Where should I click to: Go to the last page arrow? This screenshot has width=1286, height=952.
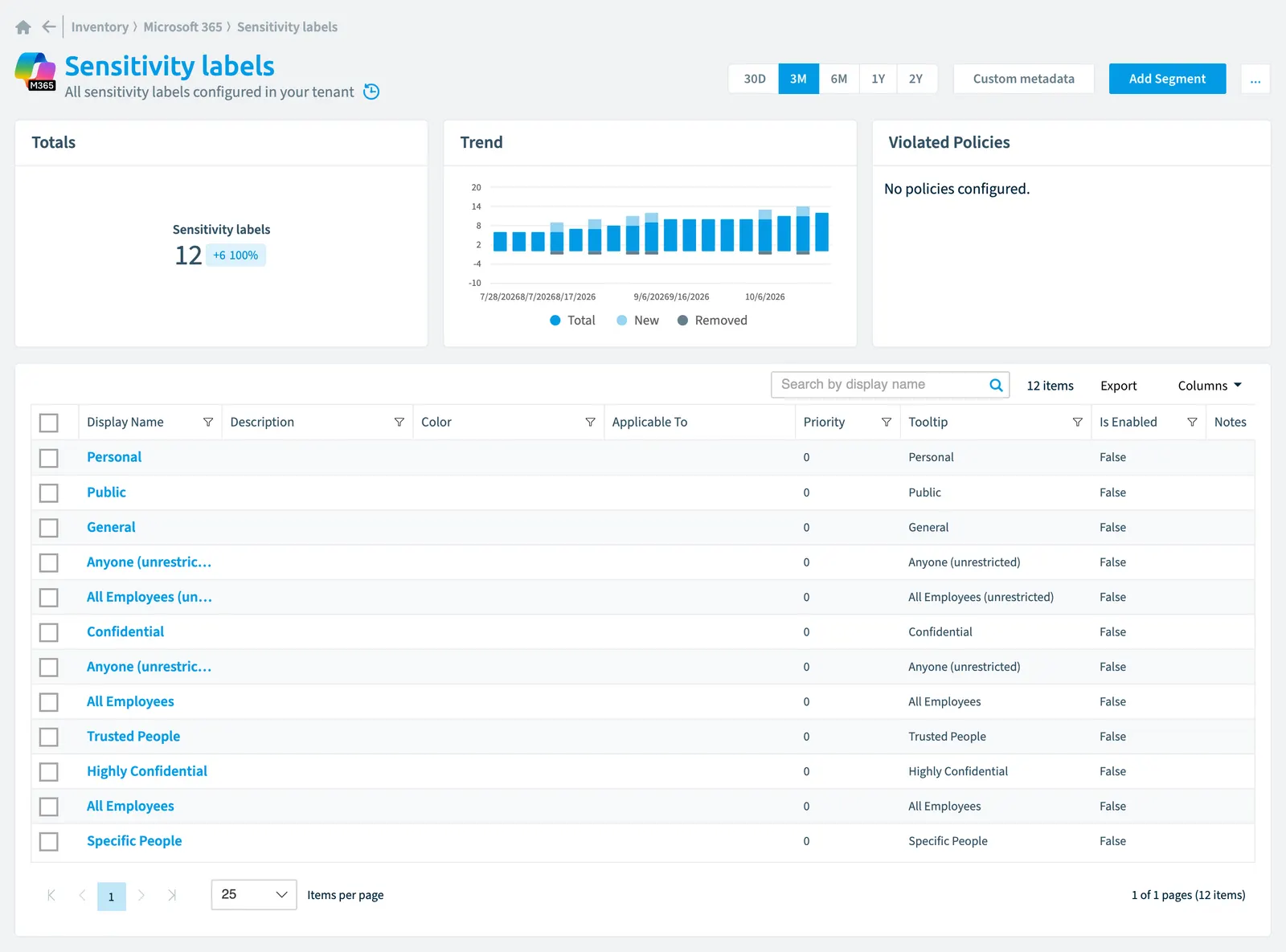tap(172, 895)
